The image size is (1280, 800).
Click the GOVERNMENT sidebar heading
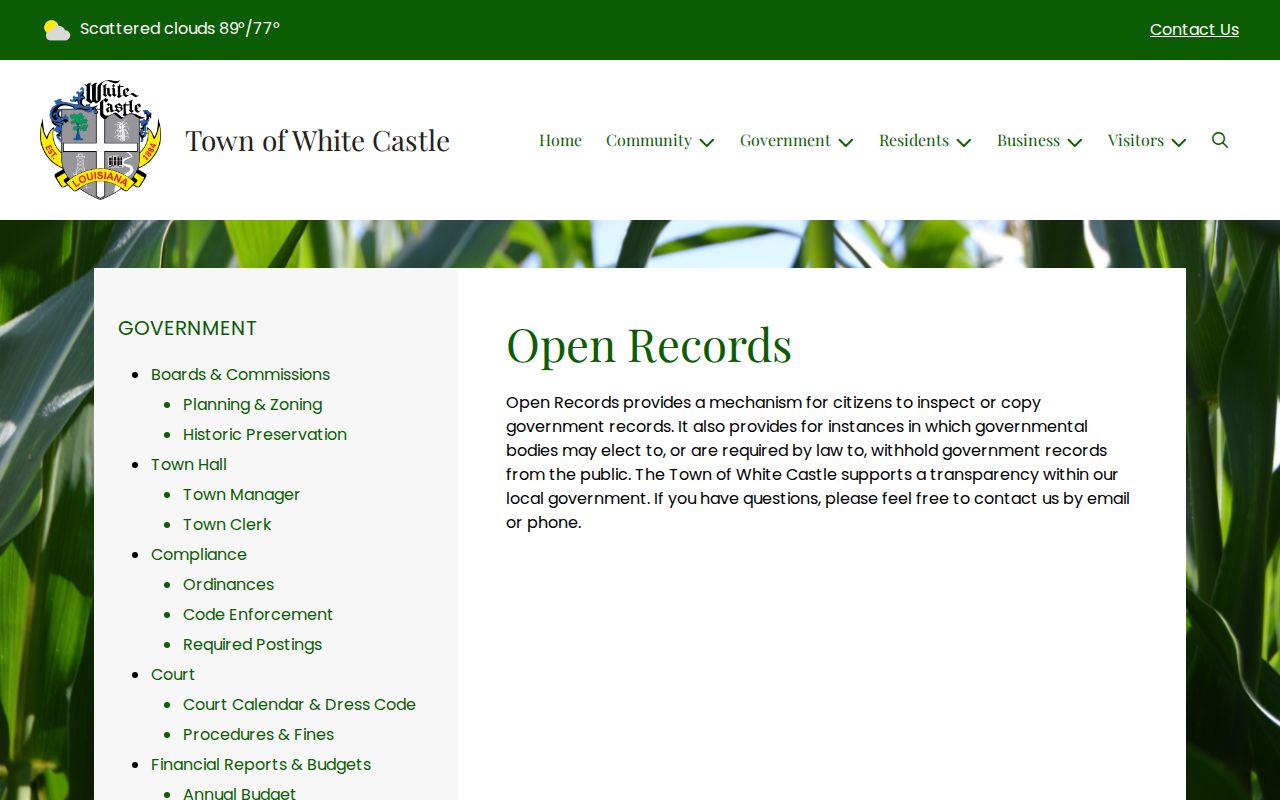187,328
